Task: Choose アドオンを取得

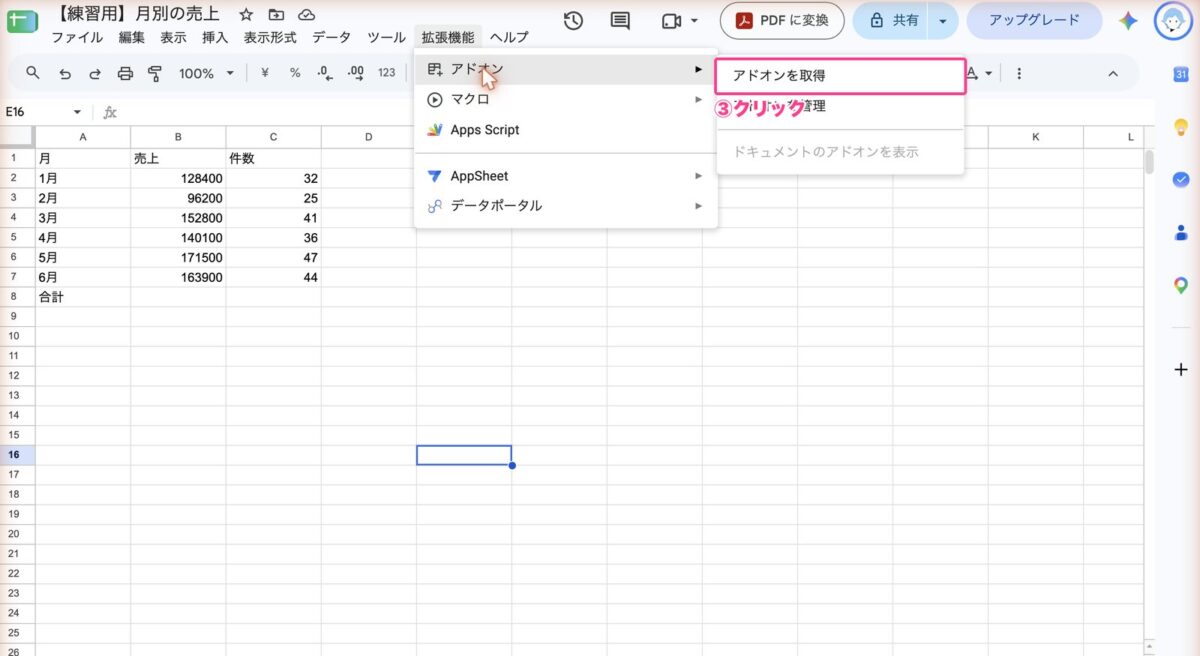Action: pyautogui.click(x=840, y=75)
